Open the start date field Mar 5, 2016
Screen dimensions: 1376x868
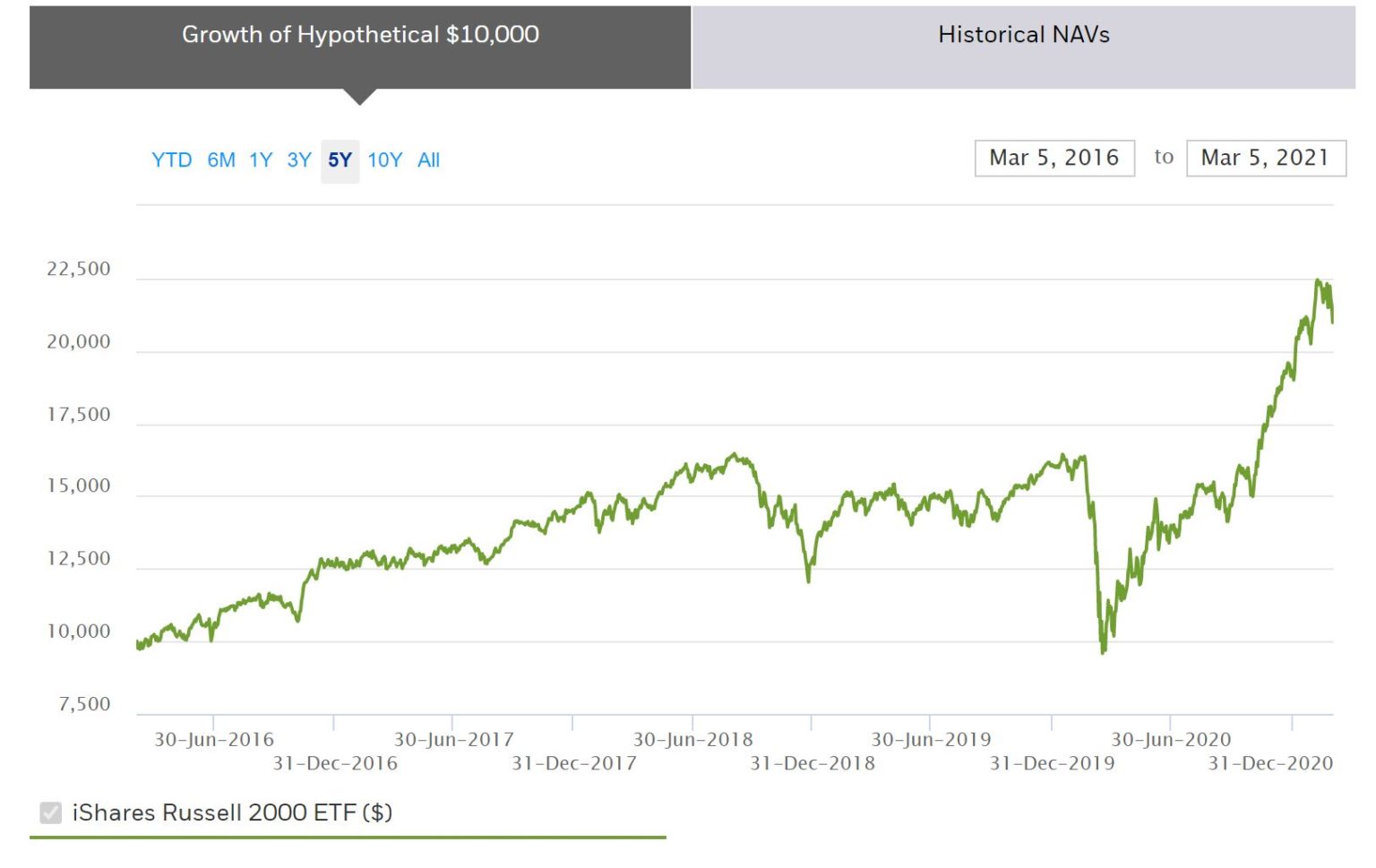tap(1053, 159)
